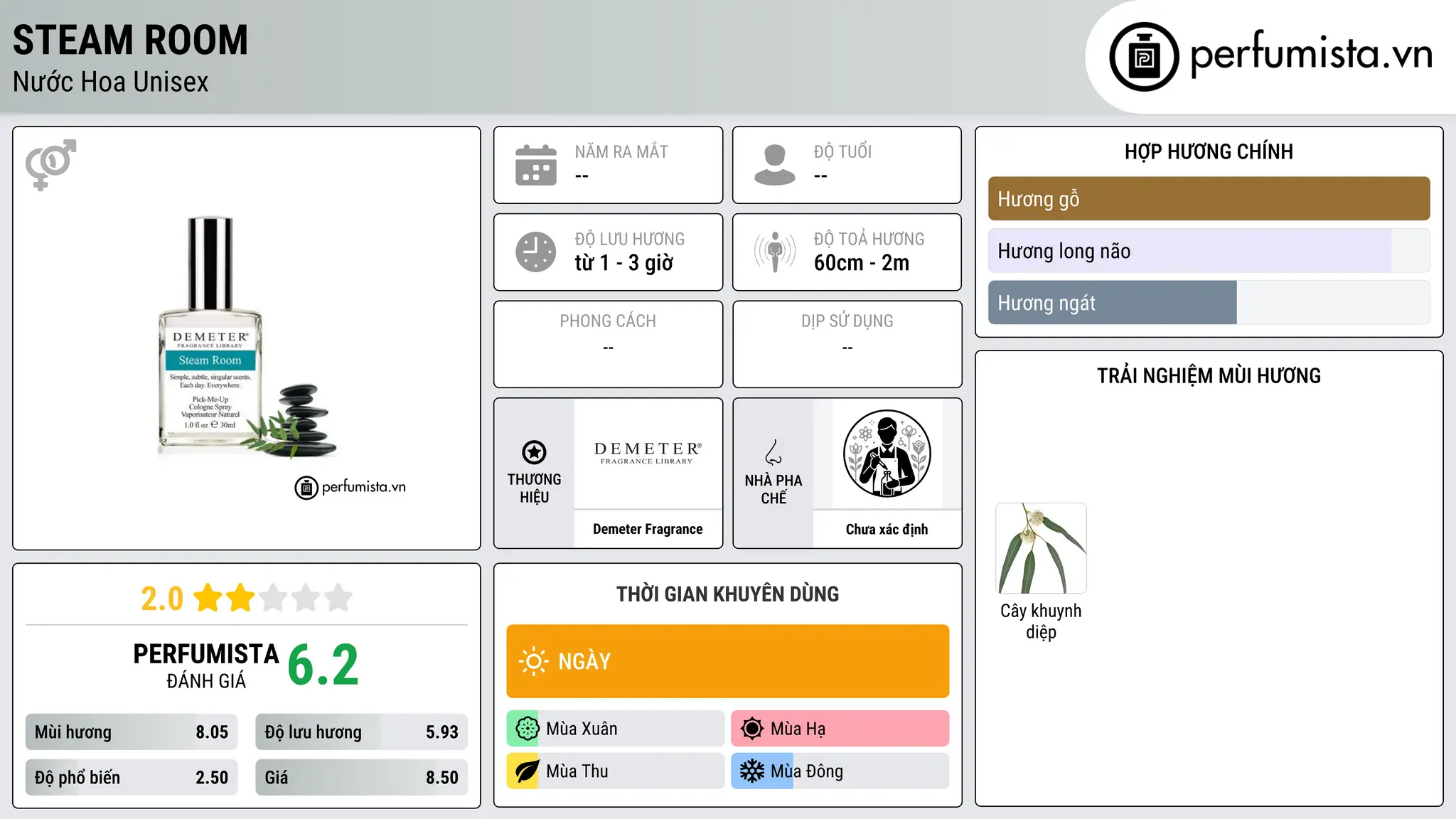
Task: Click the star badge icon above Thương hiệu
Action: 534,452
